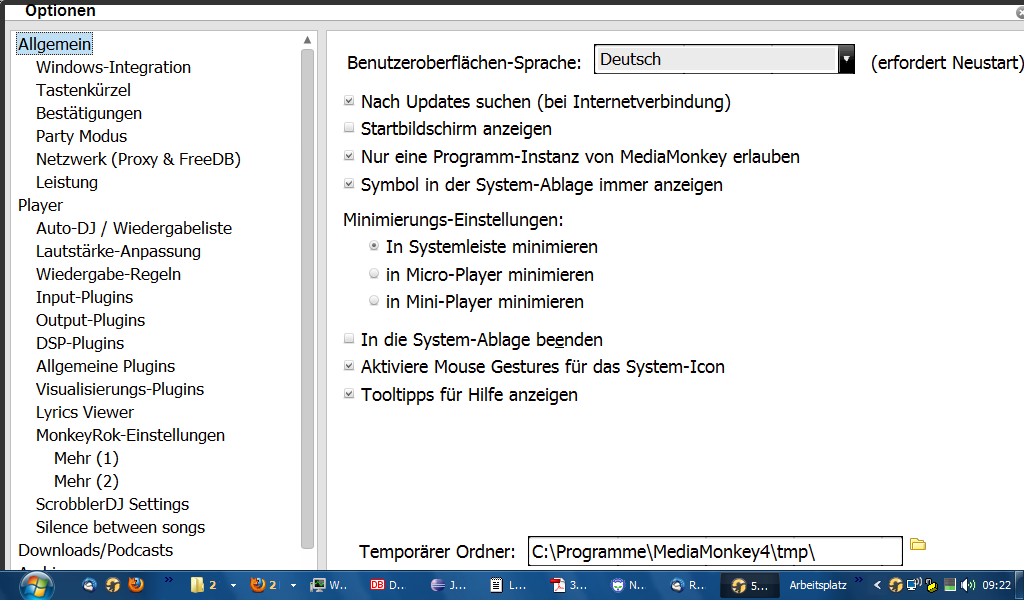The height and width of the screenshot is (612, 1036).
Task: Launch Firefox from the quick launch bar
Action: (x=136, y=585)
